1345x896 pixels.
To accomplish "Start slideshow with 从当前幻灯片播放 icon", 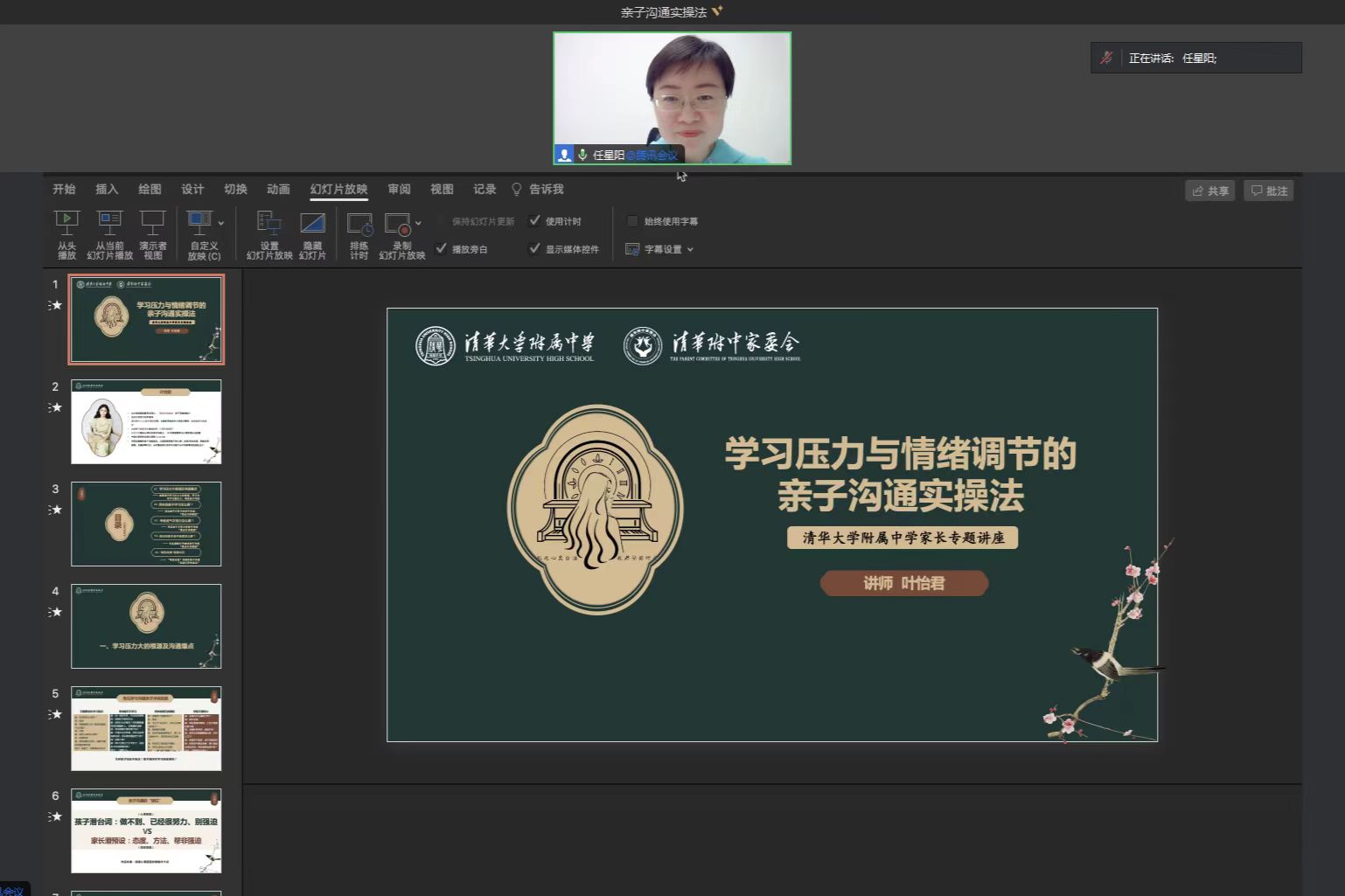I will (x=109, y=224).
